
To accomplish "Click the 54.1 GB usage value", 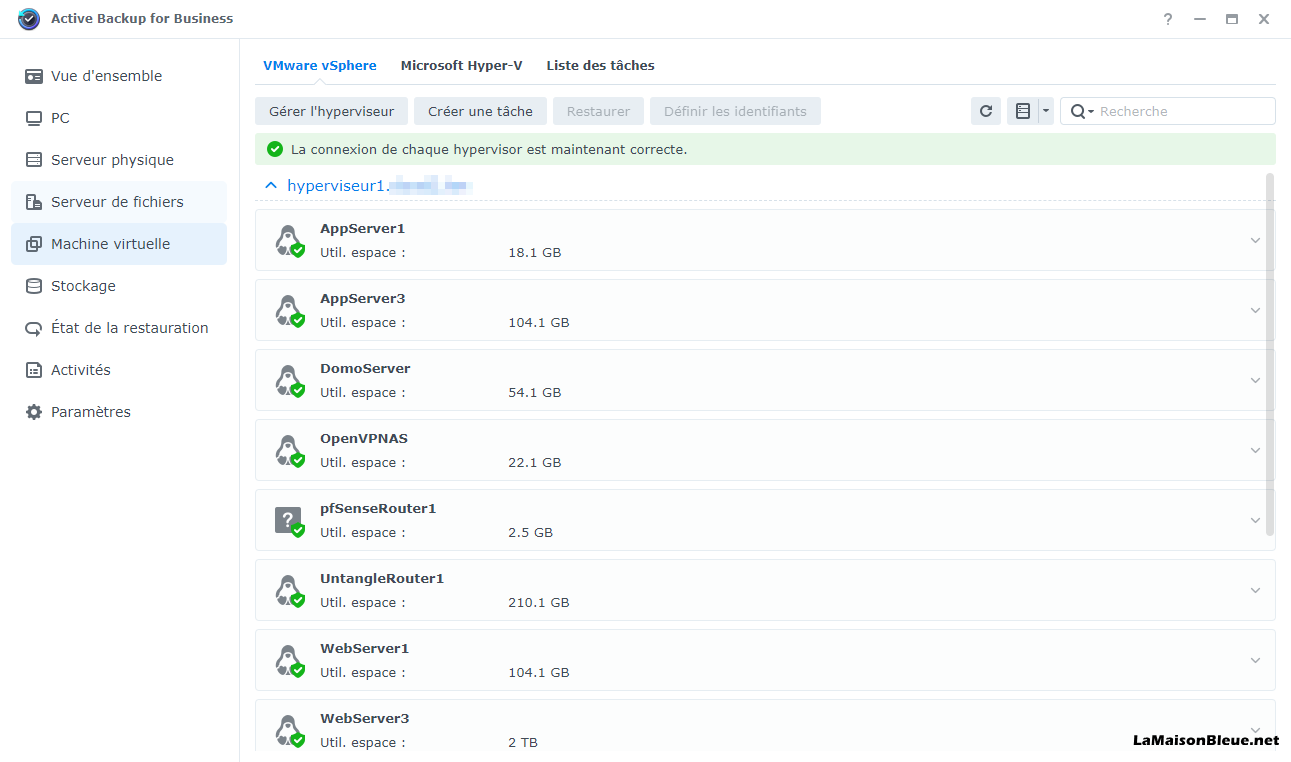I will pyautogui.click(x=535, y=393).
